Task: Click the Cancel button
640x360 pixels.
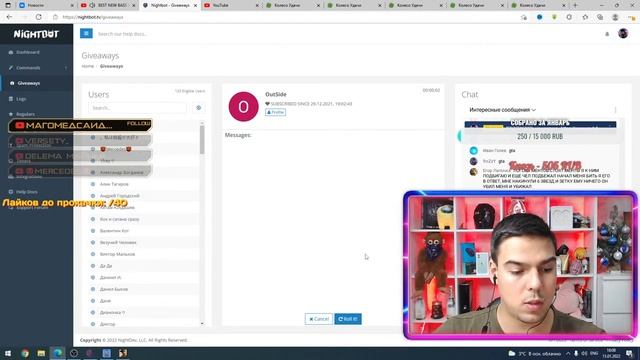Action: 319,319
